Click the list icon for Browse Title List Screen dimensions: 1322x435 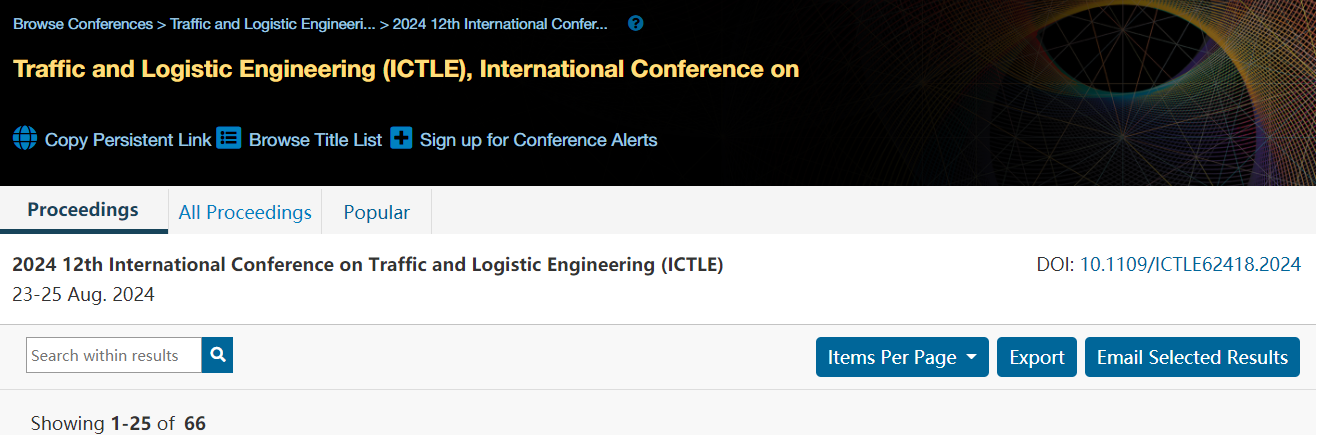point(229,138)
